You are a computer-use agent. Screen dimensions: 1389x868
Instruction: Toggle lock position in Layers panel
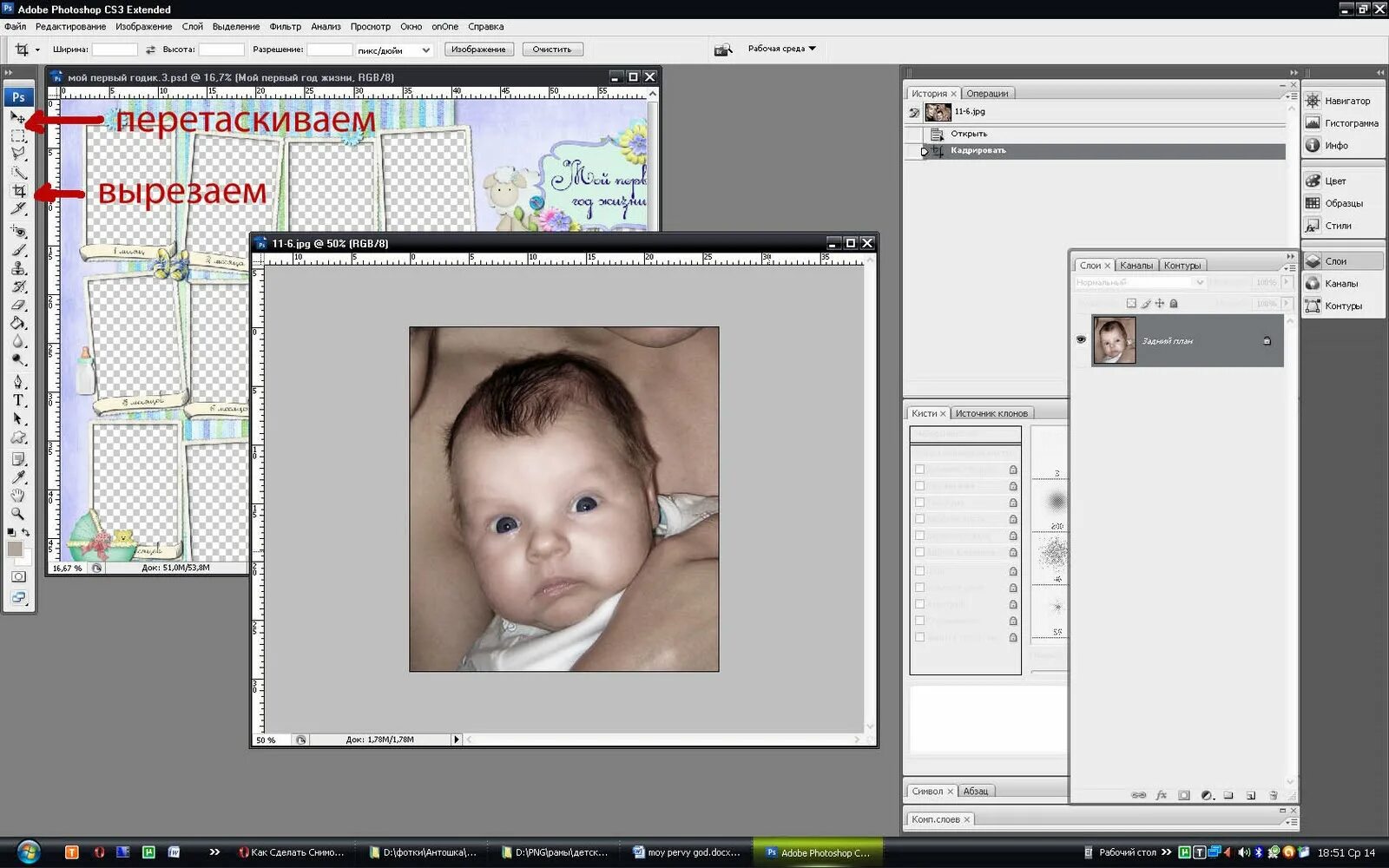[x=1159, y=303]
